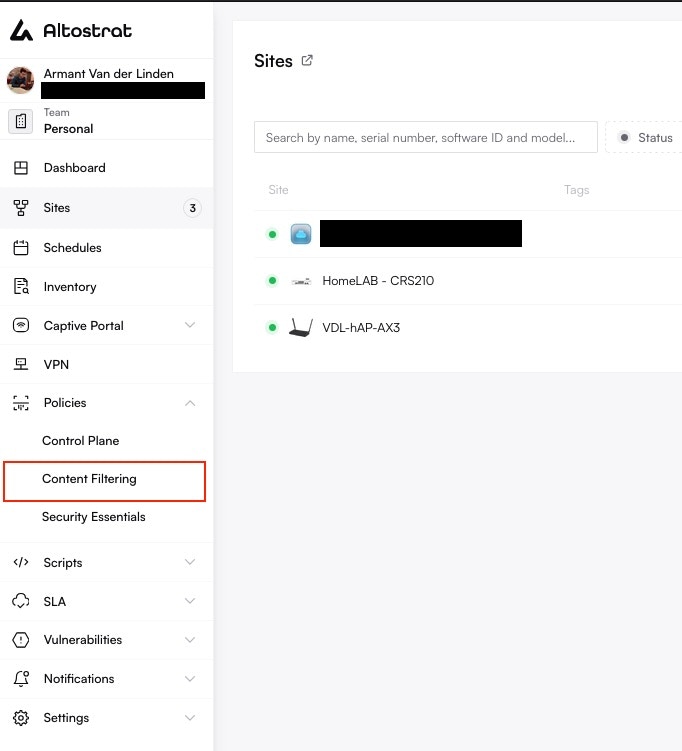Open the HomeLAB - CRS210 site

pyautogui.click(x=378, y=281)
